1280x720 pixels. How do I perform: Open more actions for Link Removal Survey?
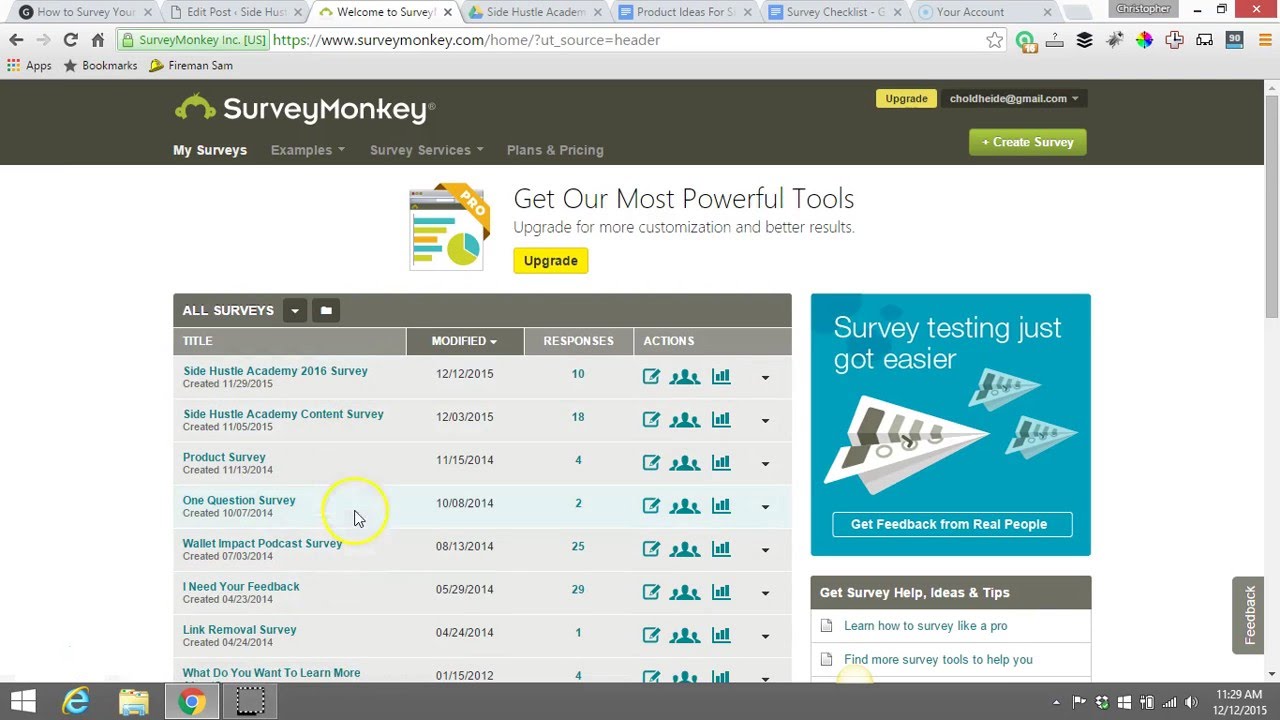pyautogui.click(x=765, y=636)
